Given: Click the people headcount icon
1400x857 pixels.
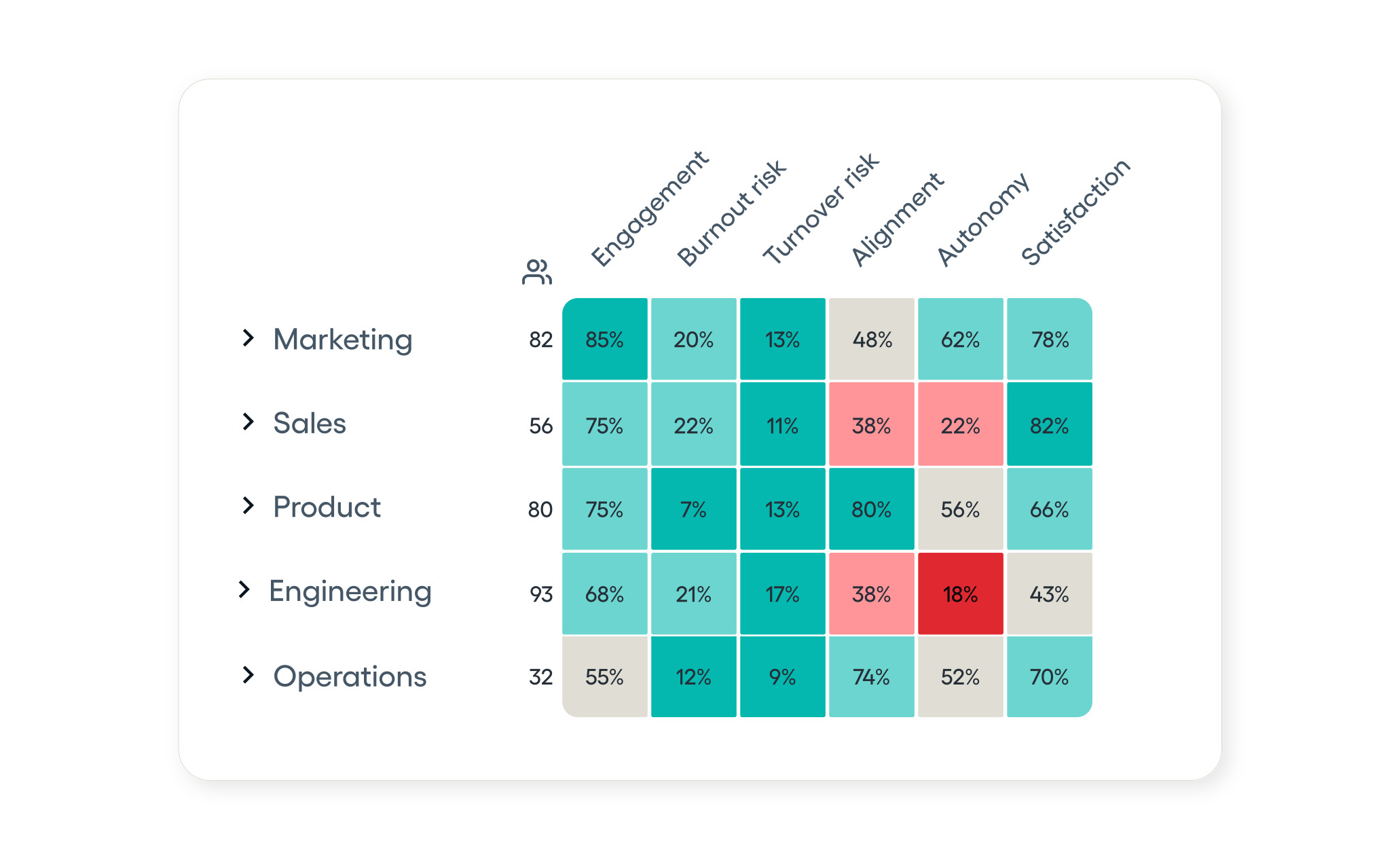Looking at the screenshot, I should (x=536, y=272).
